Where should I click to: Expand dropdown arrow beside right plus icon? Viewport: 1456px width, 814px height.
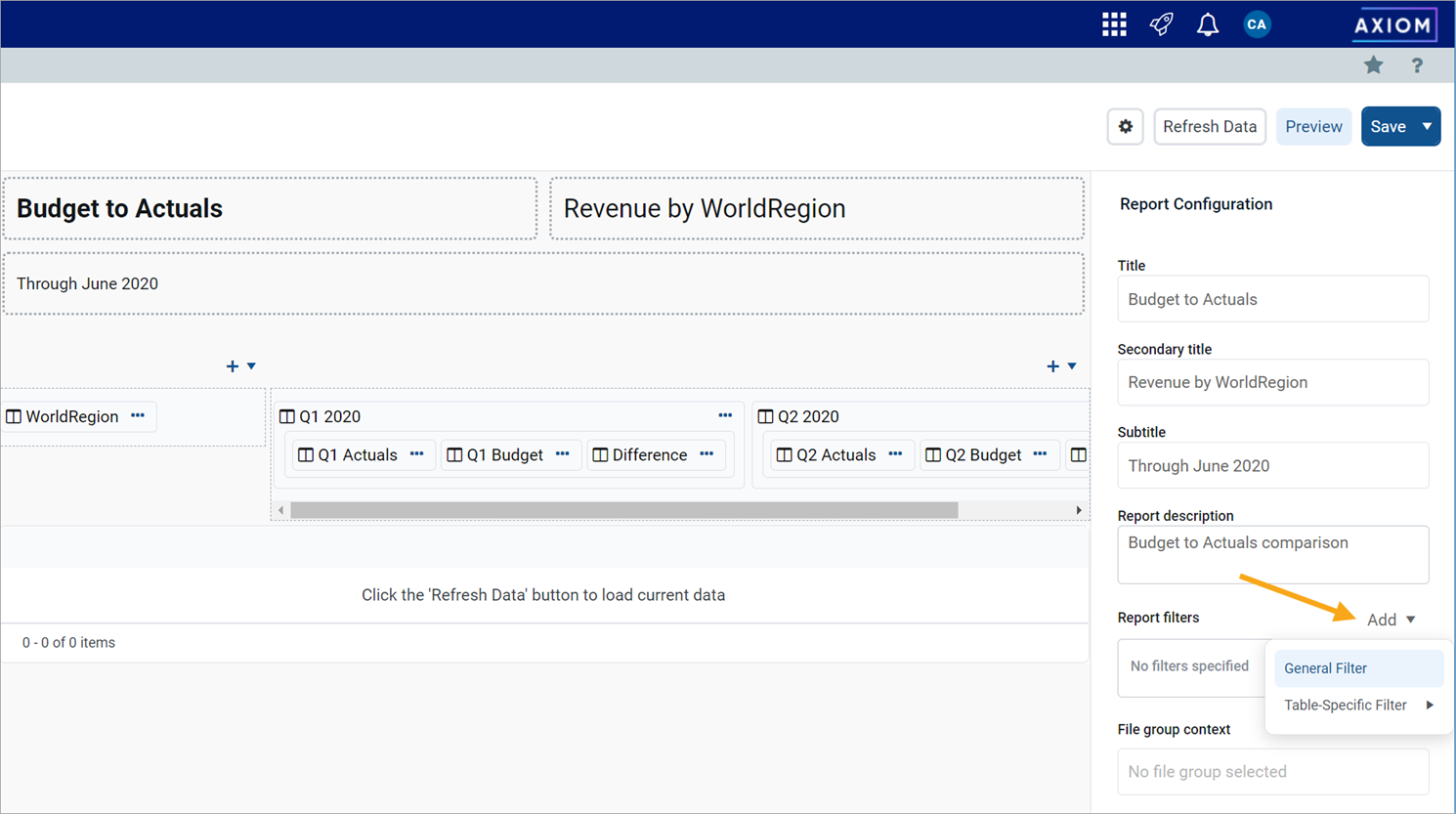click(x=1072, y=366)
